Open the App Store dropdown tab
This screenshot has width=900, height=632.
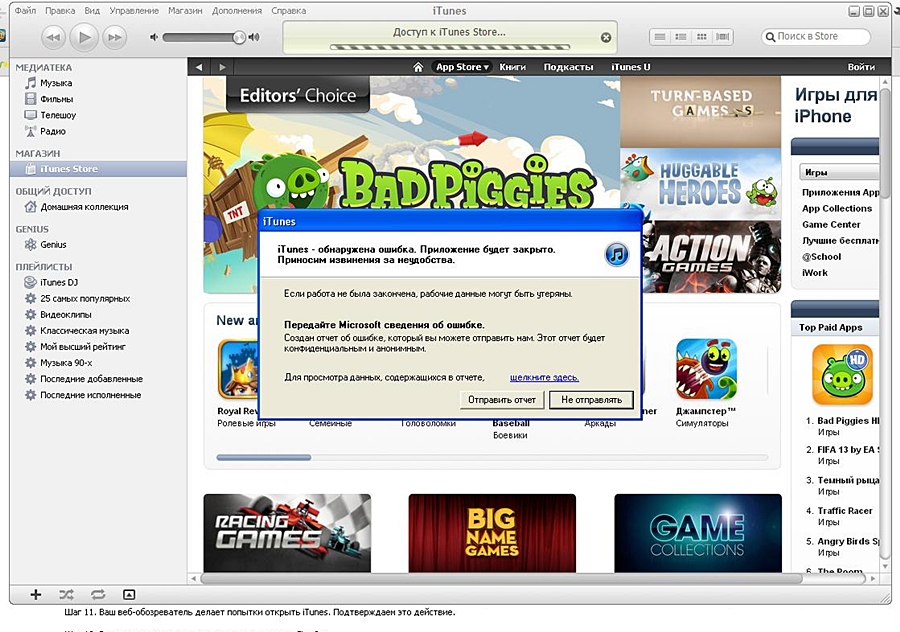462,67
